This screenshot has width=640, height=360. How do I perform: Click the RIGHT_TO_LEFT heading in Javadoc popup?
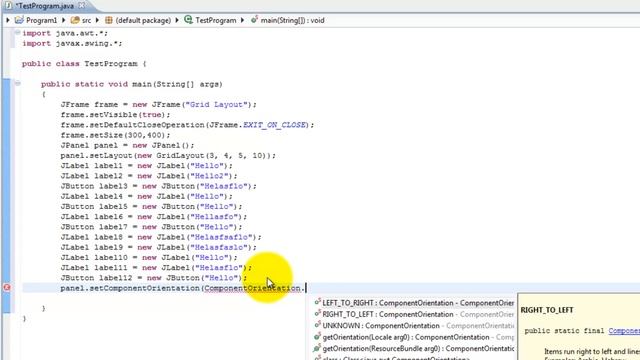point(547,310)
